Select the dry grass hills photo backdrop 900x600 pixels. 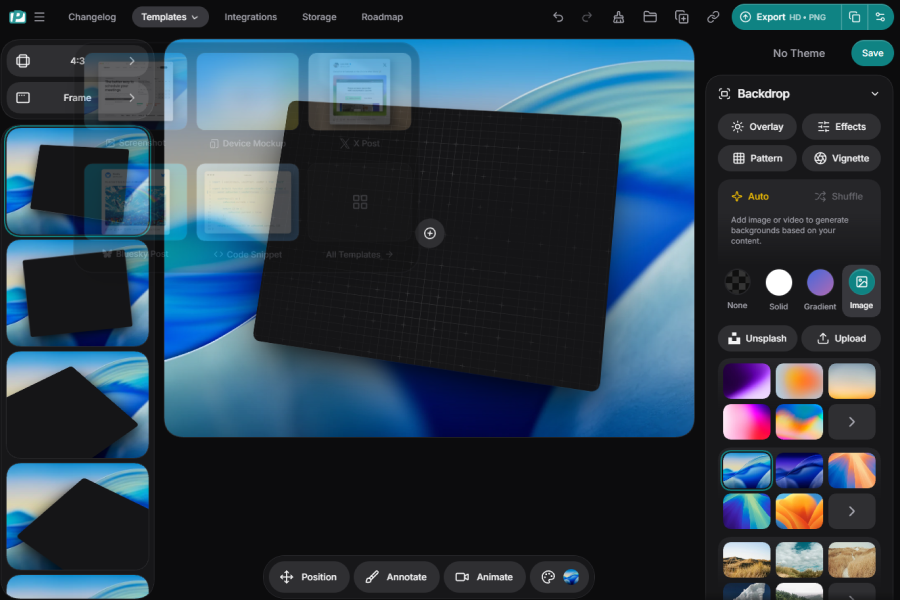[747, 560]
